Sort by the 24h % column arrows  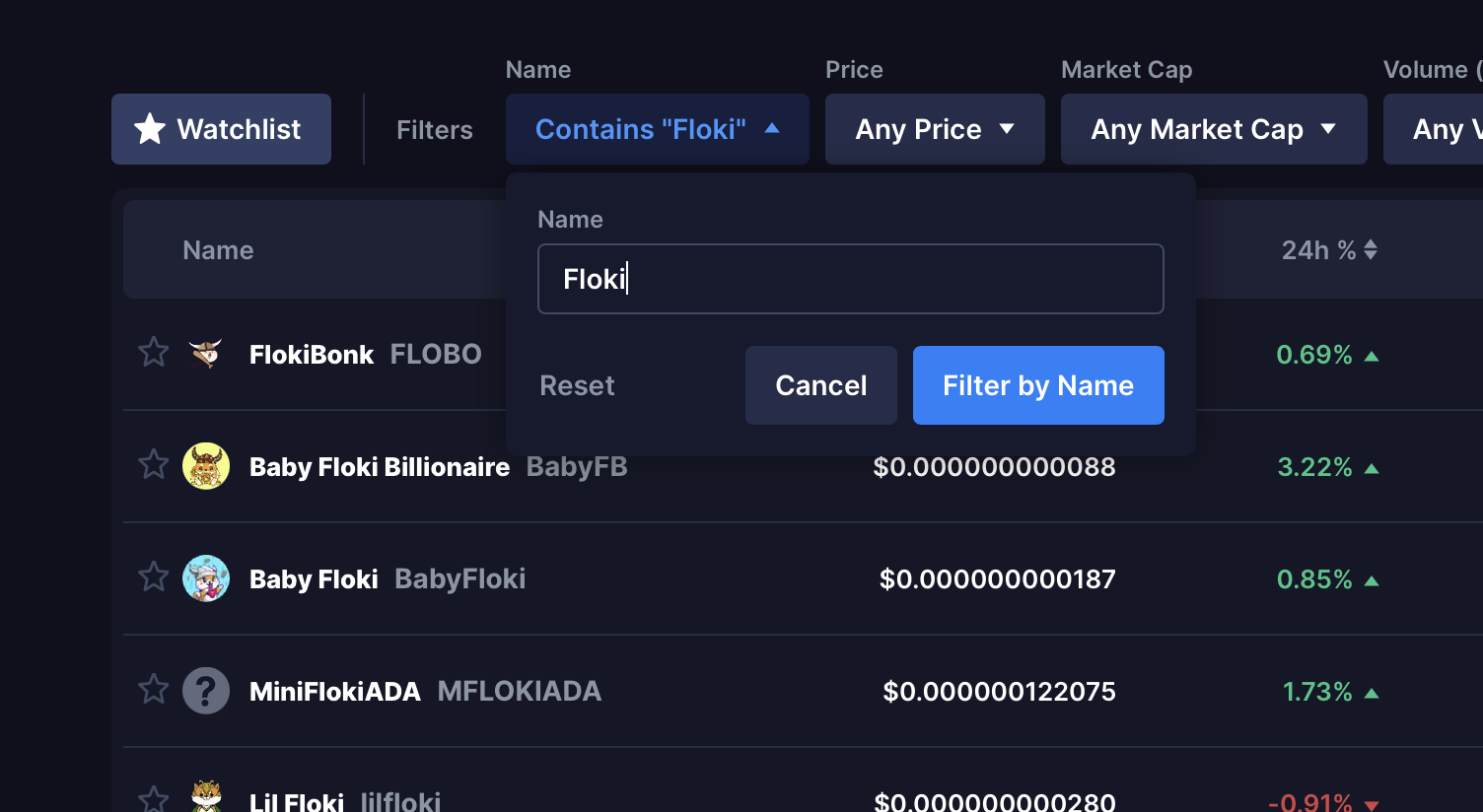1371,250
